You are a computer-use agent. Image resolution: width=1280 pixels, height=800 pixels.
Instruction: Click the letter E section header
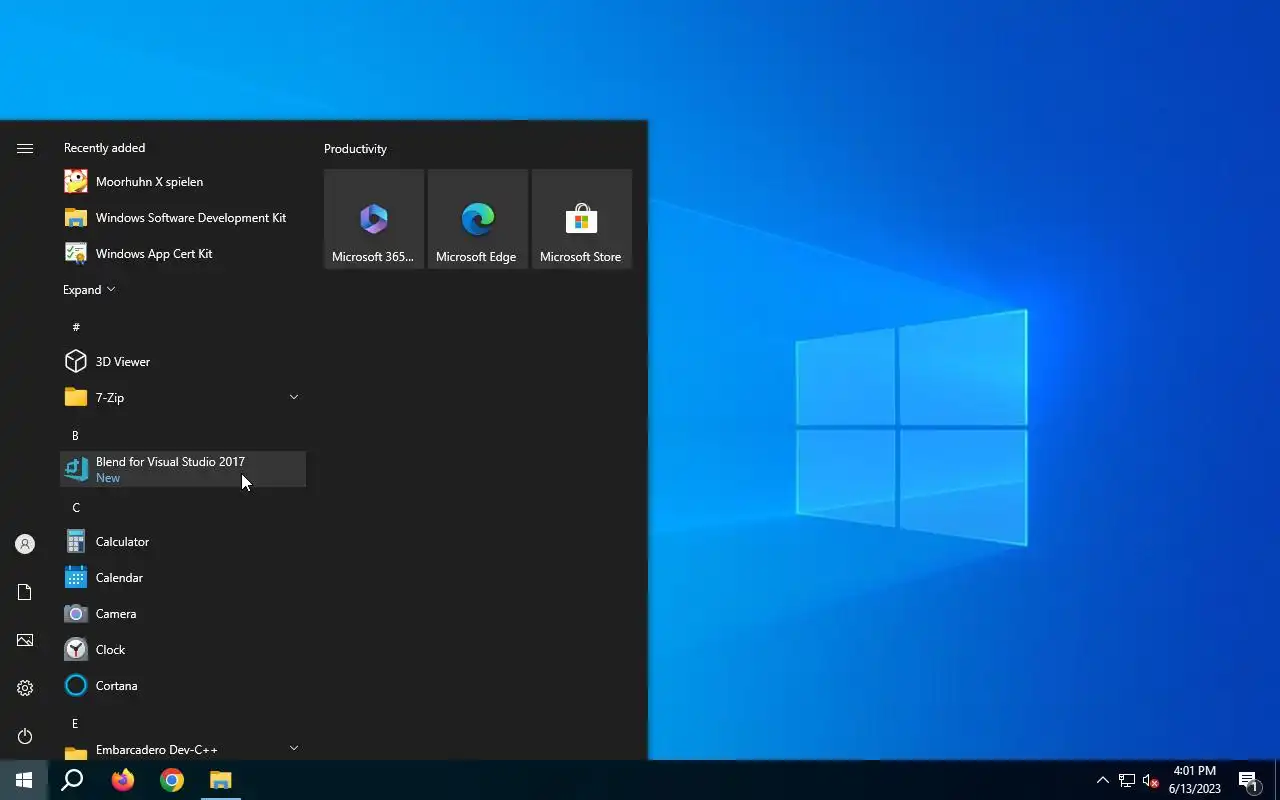[x=76, y=724]
